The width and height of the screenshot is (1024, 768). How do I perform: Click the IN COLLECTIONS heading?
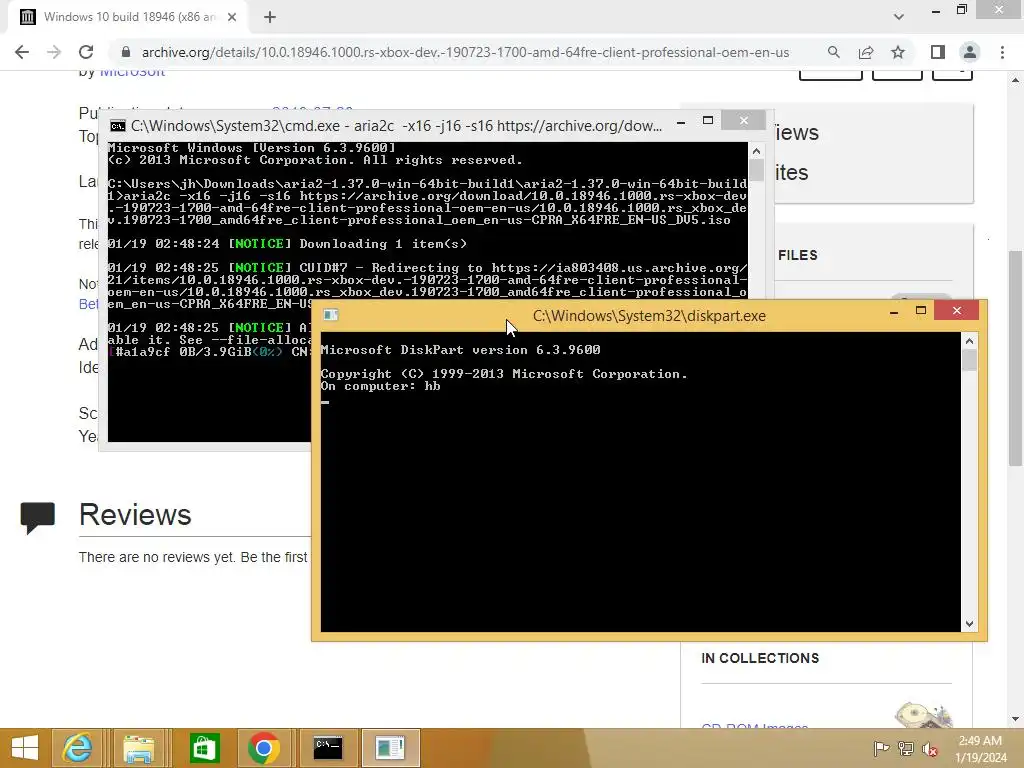tap(760, 658)
